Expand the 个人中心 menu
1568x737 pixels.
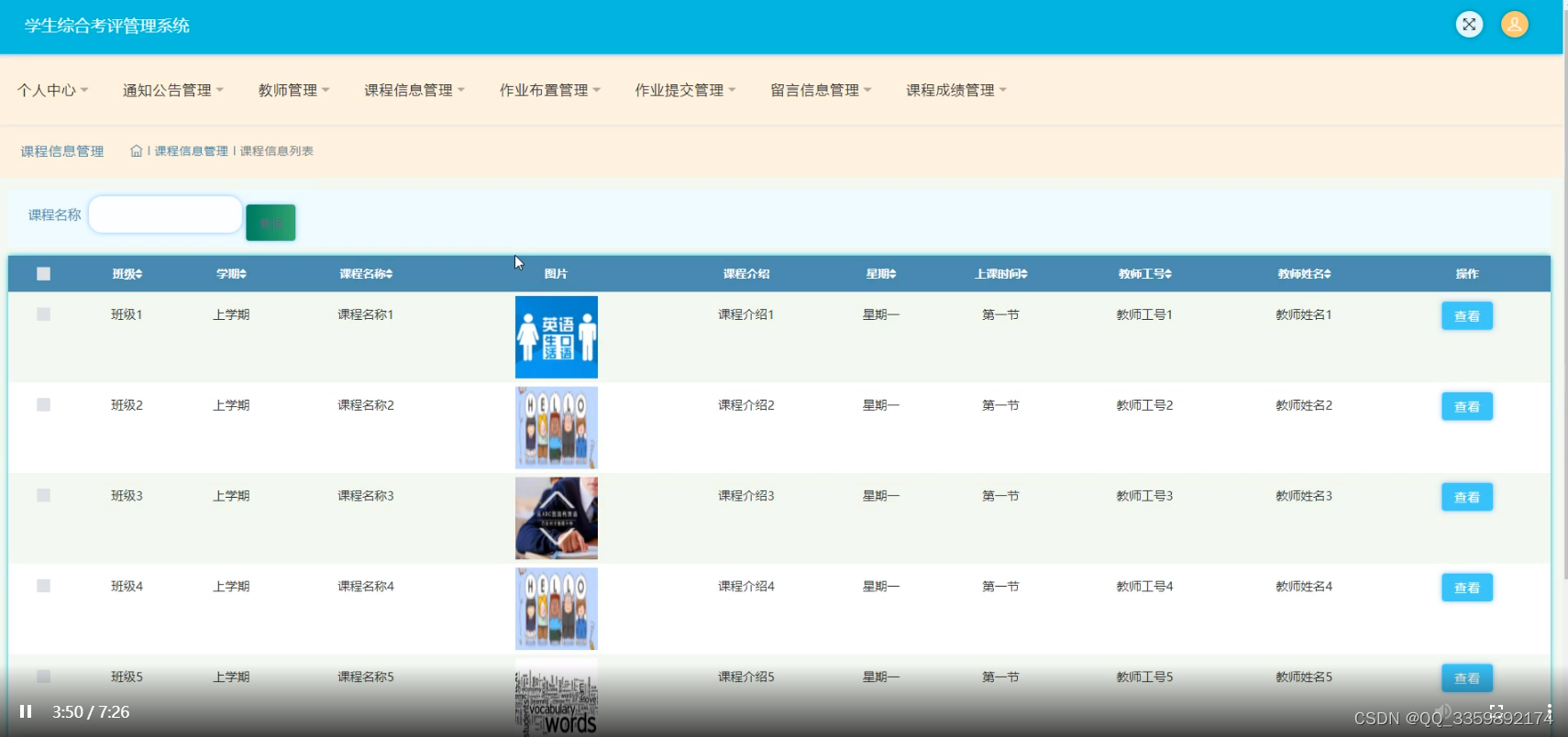point(52,90)
